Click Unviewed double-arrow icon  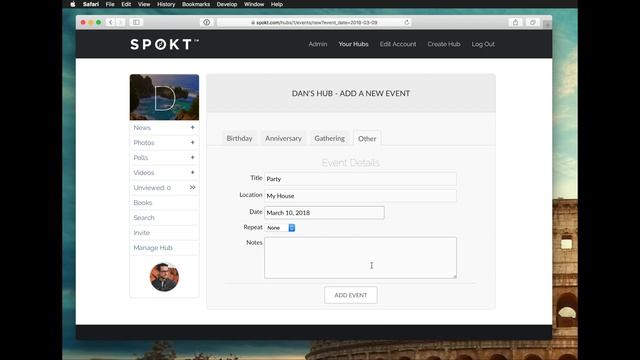pos(192,187)
